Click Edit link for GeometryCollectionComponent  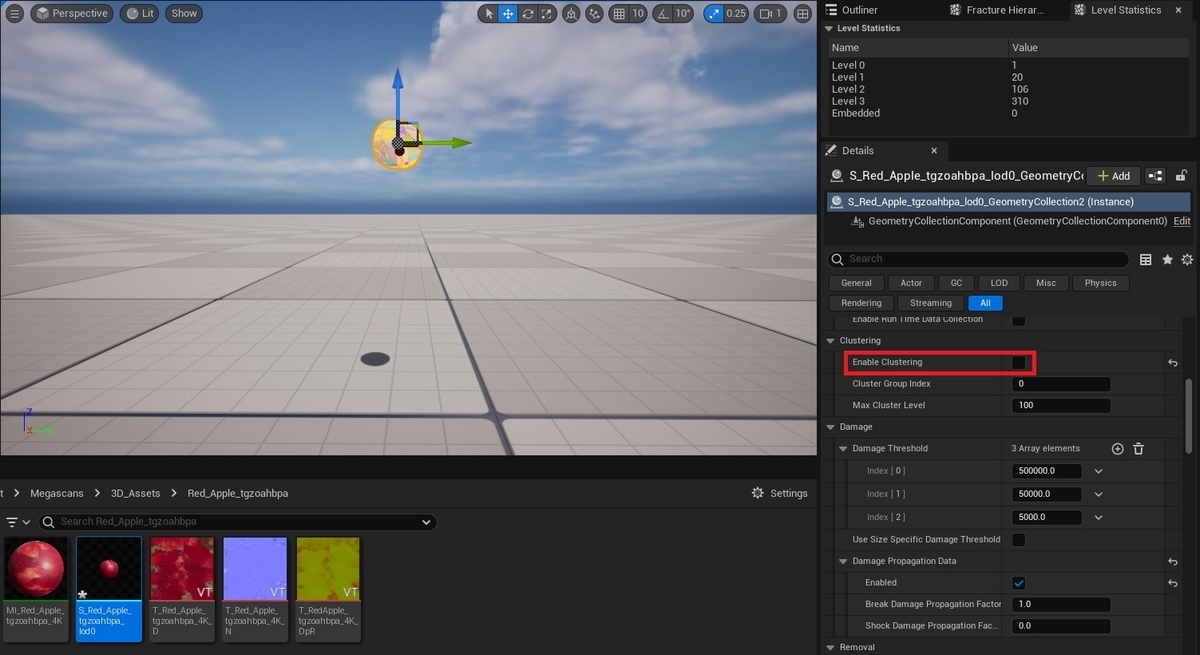click(x=1181, y=221)
